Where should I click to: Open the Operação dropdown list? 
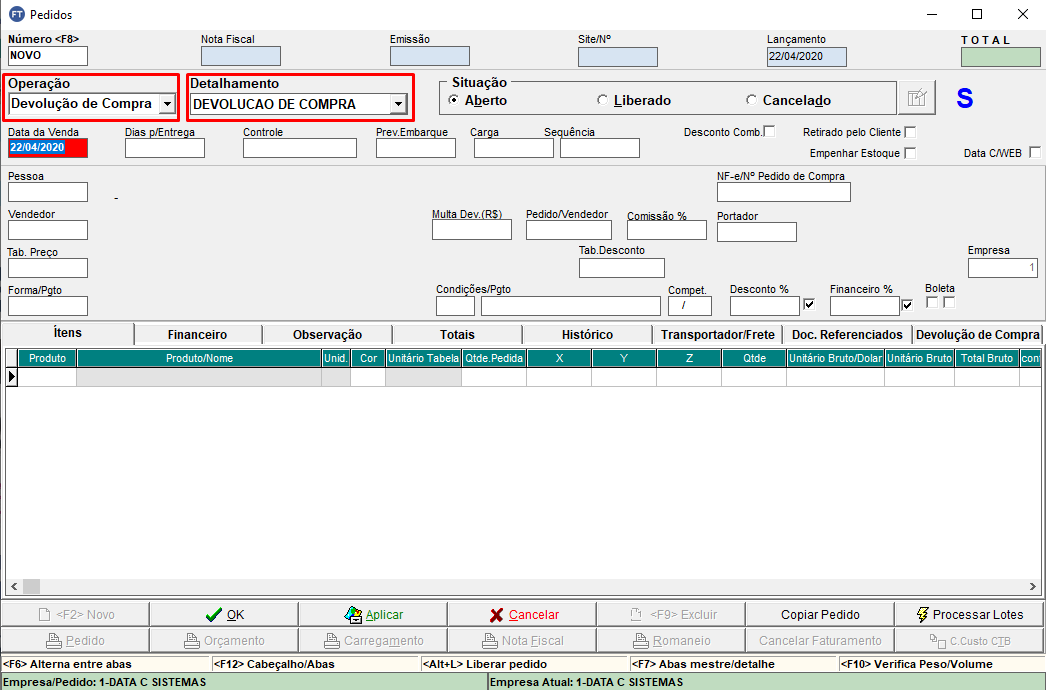tap(167, 103)
